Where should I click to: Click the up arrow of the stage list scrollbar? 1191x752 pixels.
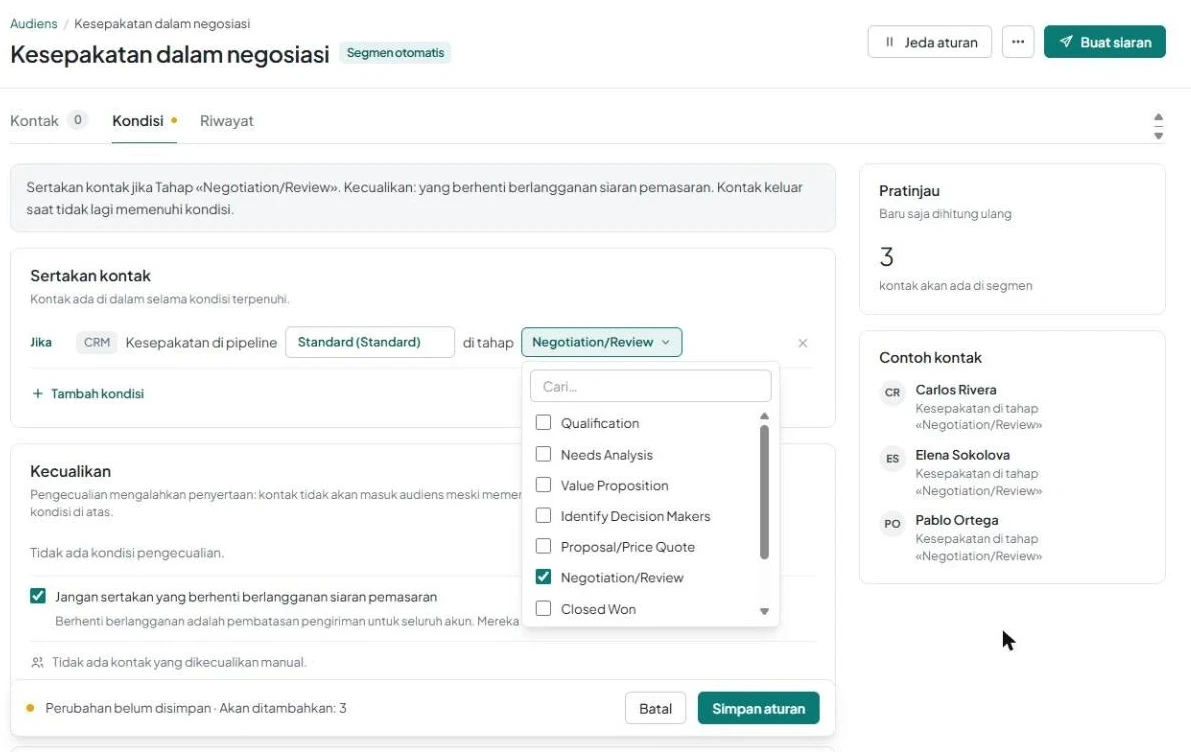coord(764,416)
